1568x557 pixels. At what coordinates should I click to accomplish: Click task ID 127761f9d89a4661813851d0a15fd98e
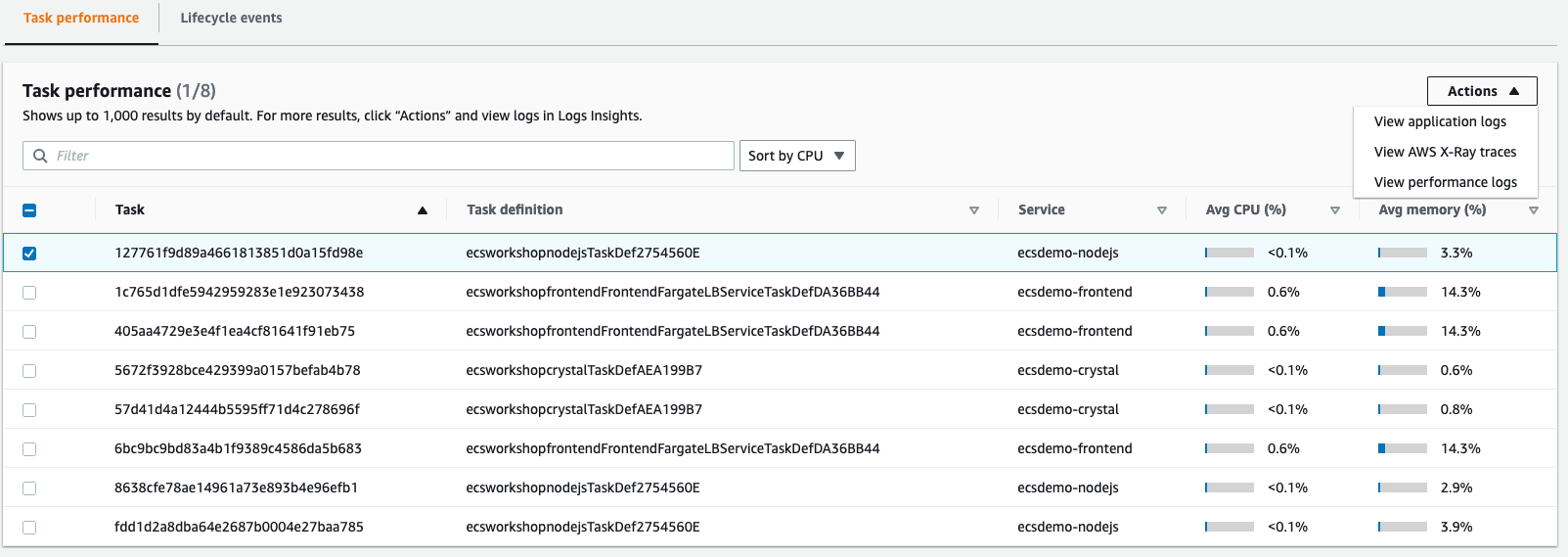point(239,253)
